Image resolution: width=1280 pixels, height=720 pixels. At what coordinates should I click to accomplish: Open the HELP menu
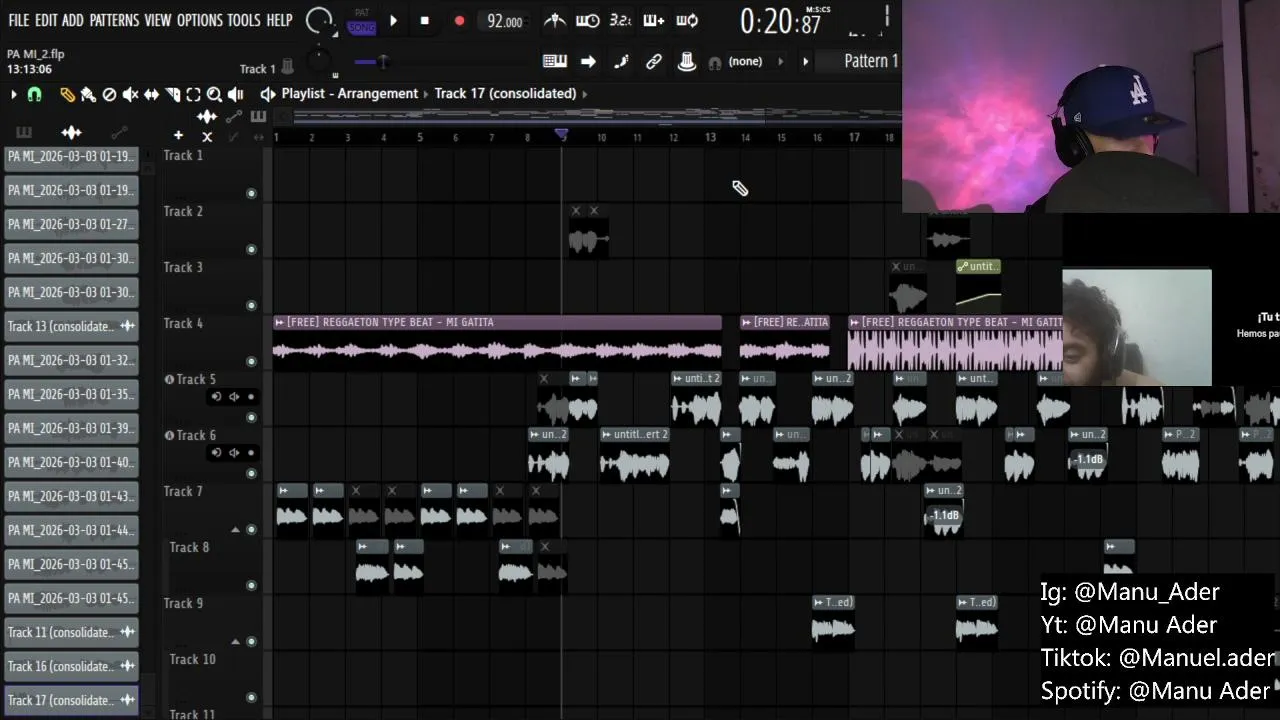click(x=280, y=20)
